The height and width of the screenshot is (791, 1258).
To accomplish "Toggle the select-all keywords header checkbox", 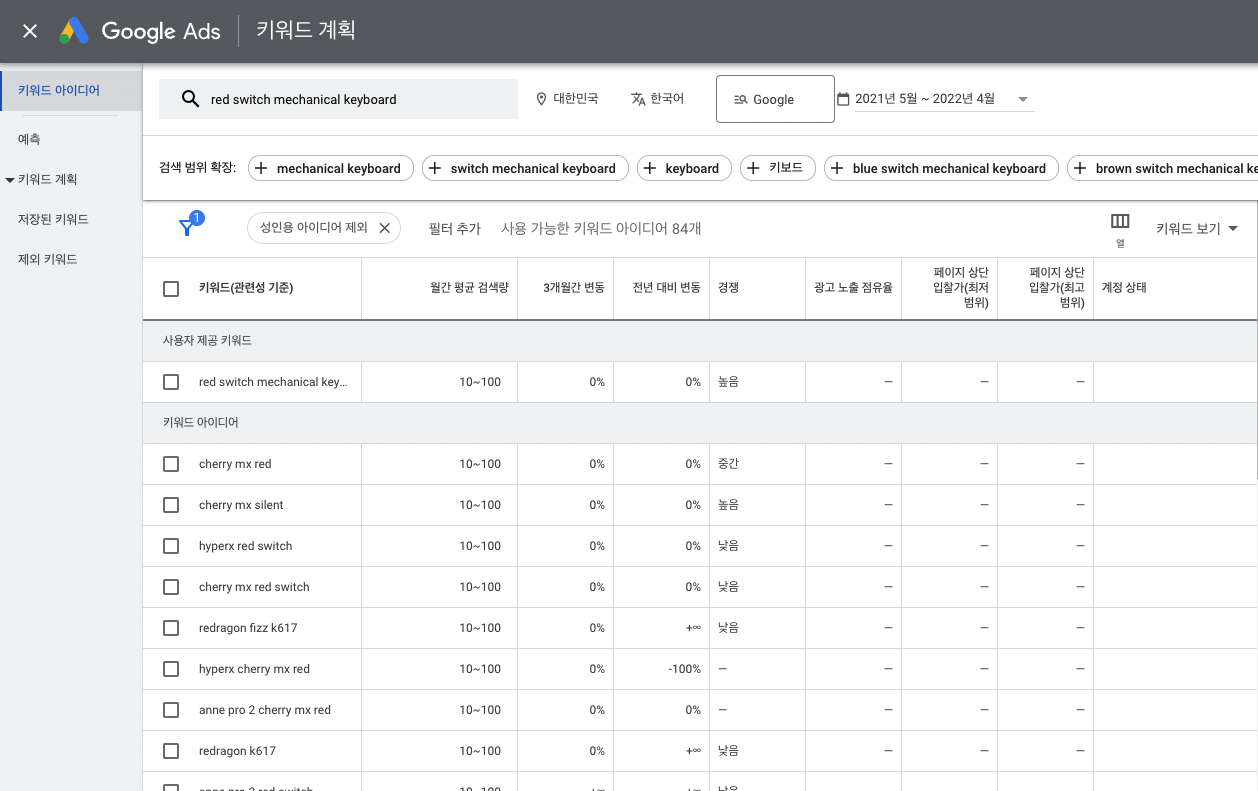I will (171, 288).
